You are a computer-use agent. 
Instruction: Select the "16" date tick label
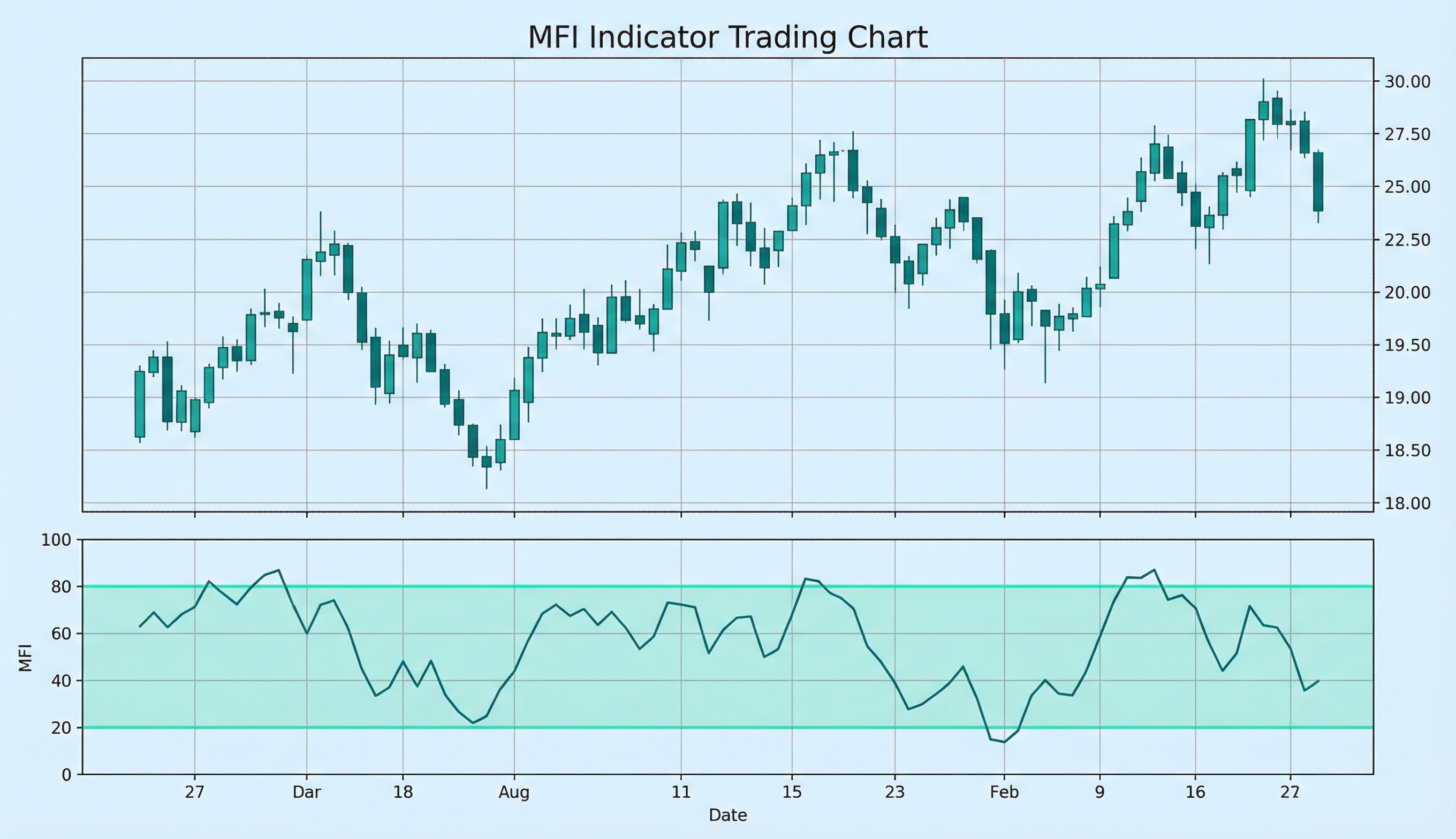pos(1195,792)
